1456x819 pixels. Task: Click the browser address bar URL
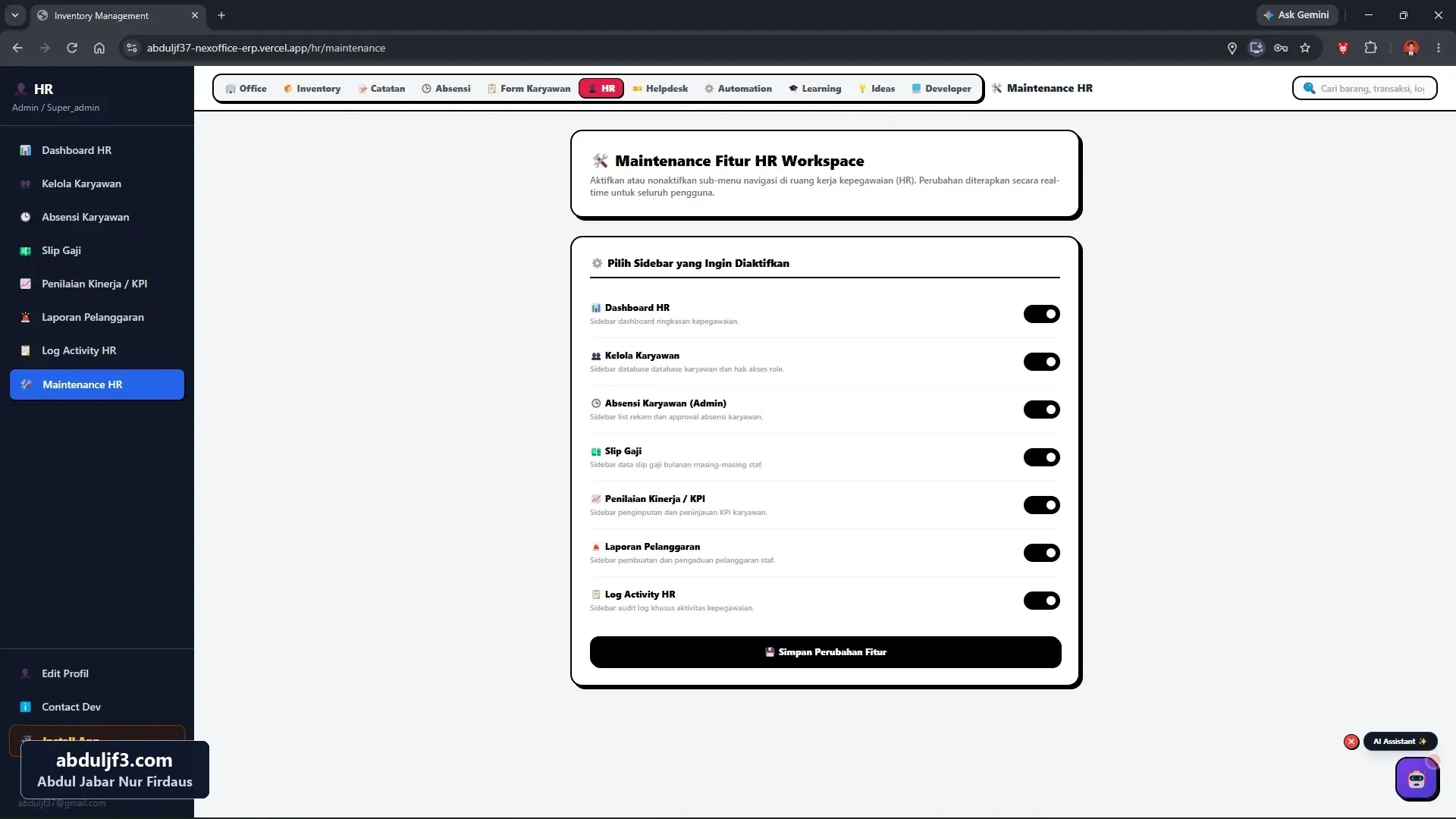266,48
